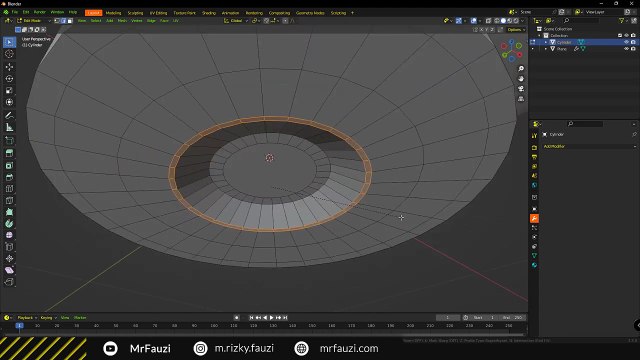This screenshot has height=360, width=640.
Task: Open the Playback dropdown in timeline
Action: [27, 318]
